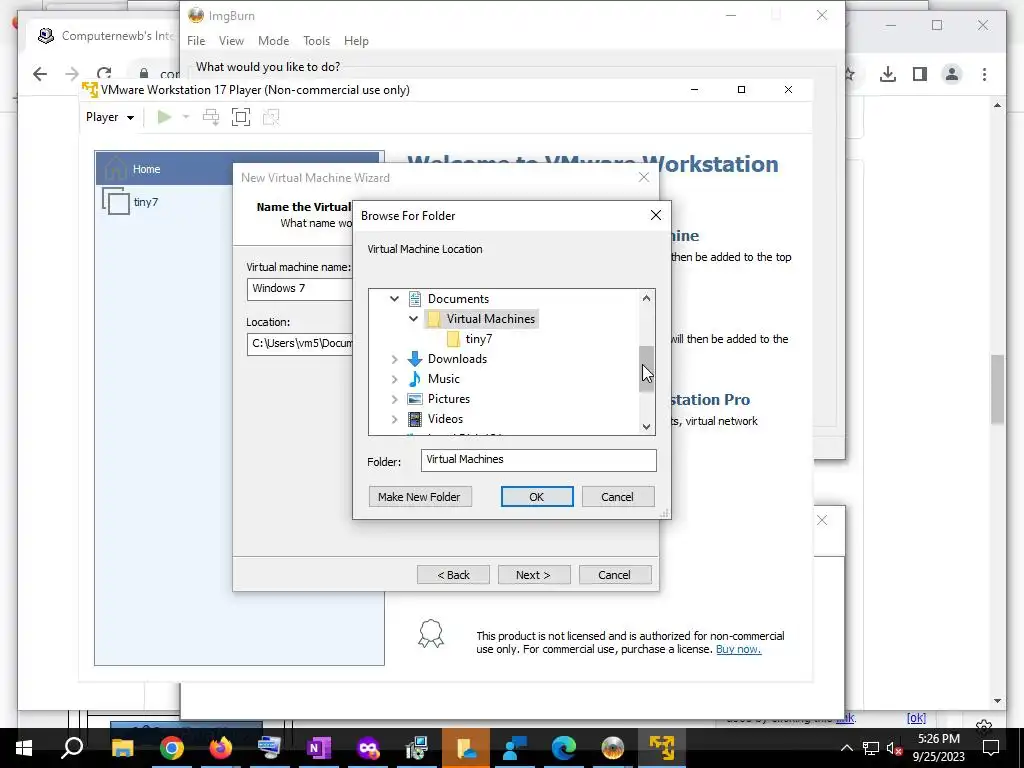Click the browser back arrow
1024x768 pixels.
click(x=40, y=74)
